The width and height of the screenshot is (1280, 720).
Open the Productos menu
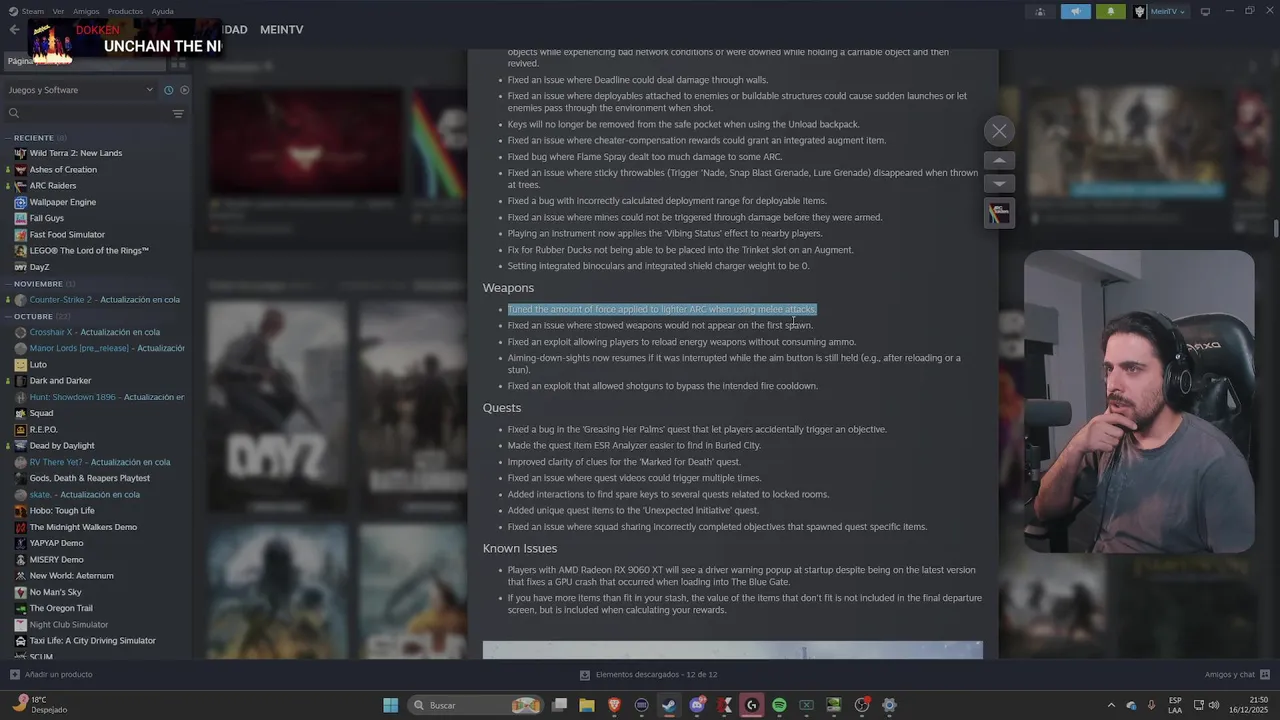click(x=125, y=11)
